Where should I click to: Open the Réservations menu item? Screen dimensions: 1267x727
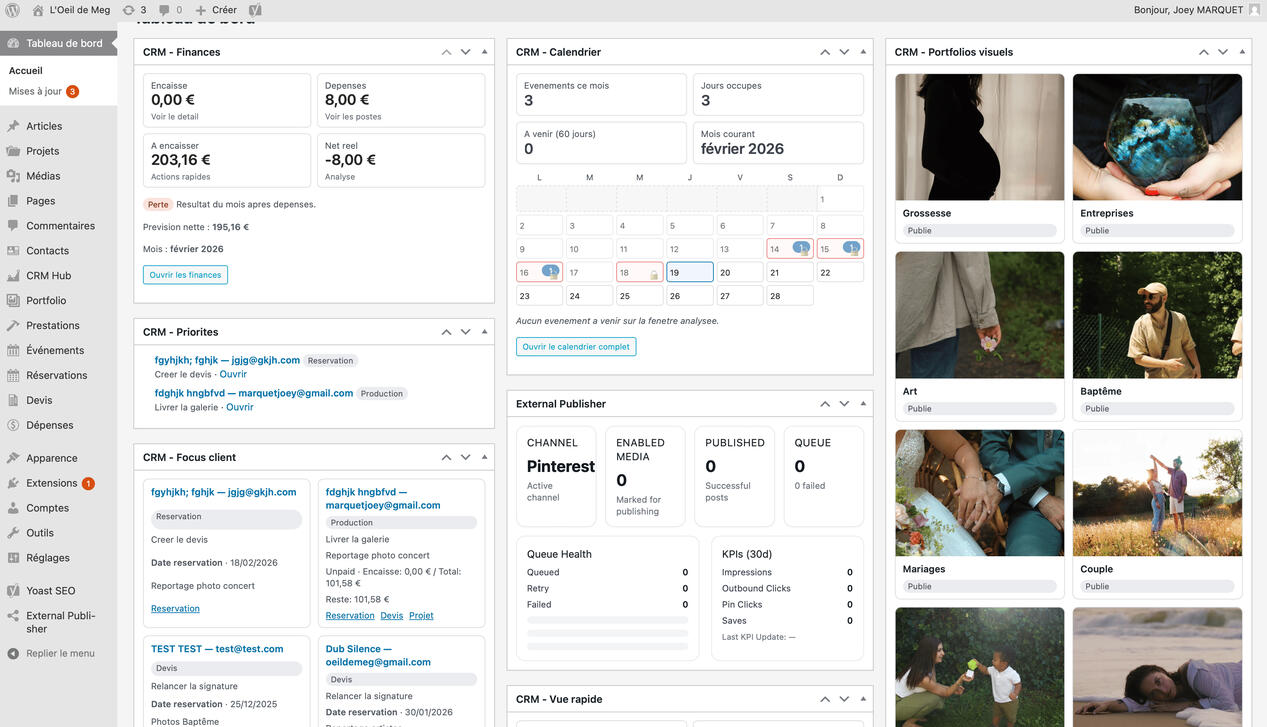(x=58, y=375)
